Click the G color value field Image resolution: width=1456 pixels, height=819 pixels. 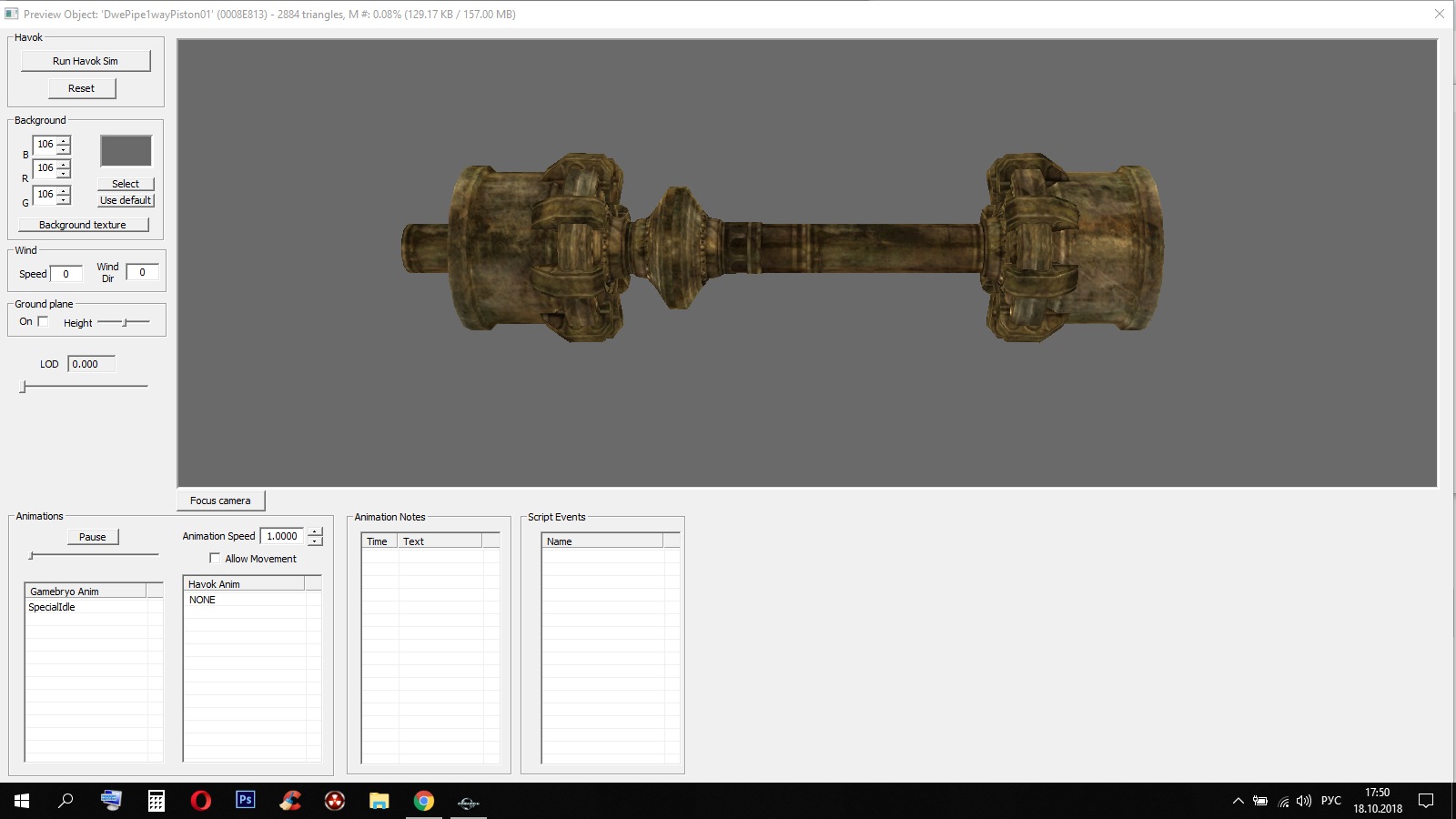pyautogui.click(x=45, y=195)
